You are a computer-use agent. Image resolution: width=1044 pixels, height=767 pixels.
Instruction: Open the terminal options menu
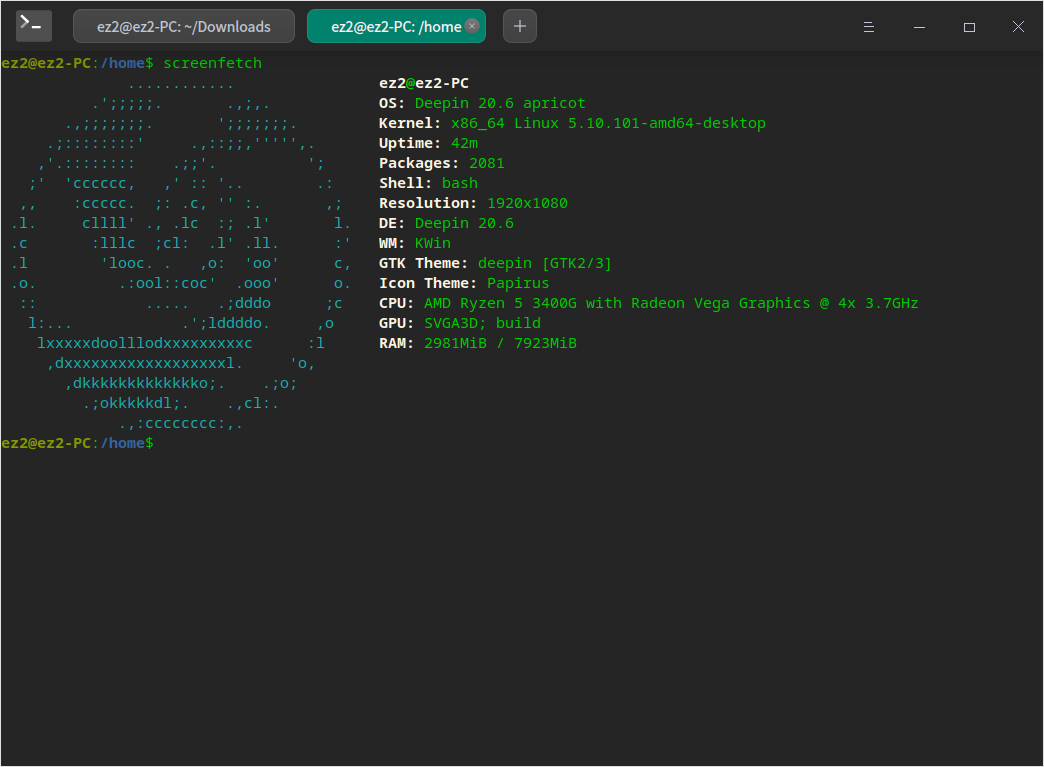pos(868,26)
